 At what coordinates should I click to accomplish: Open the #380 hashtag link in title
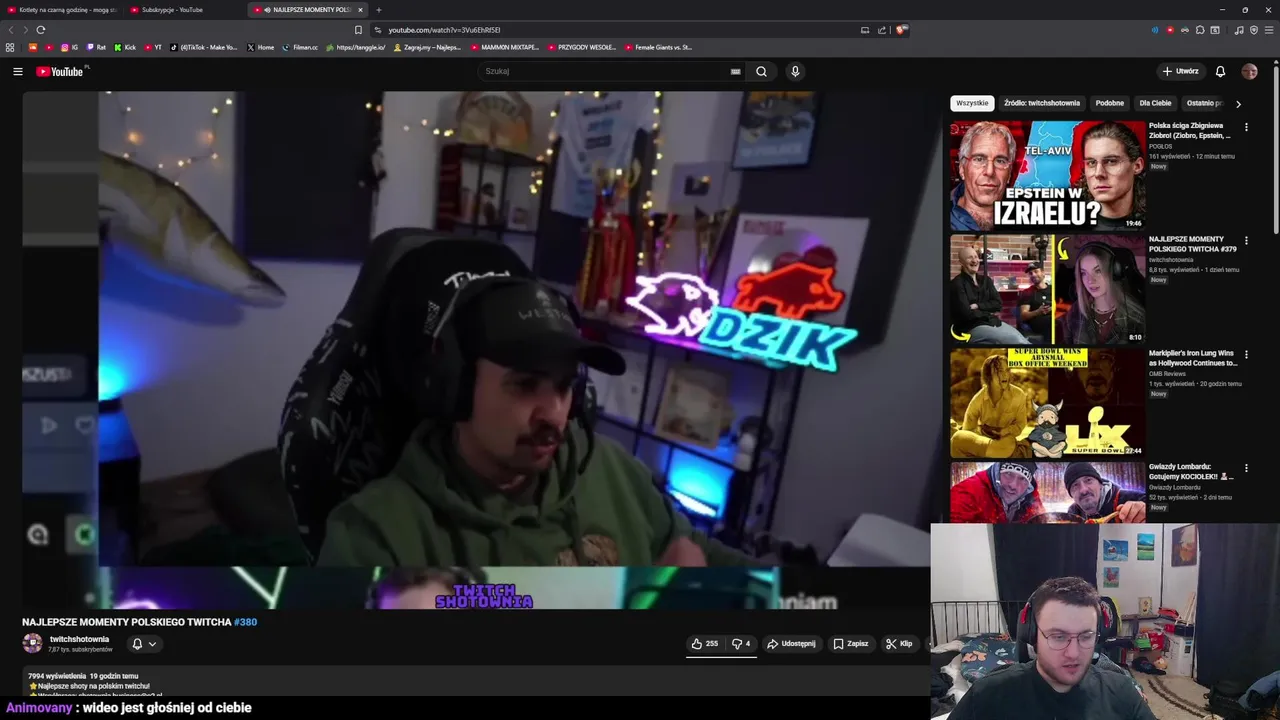point(245,622)
